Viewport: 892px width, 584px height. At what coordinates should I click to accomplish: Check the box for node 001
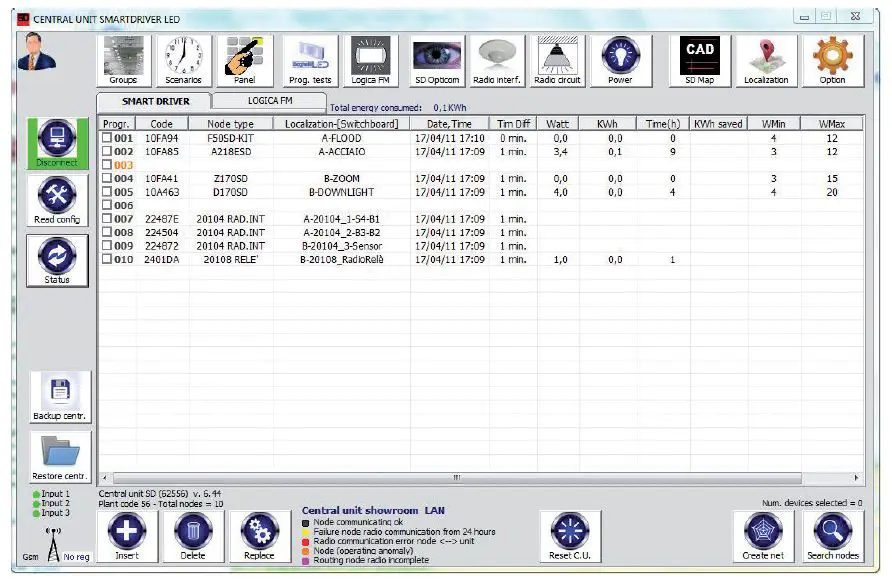click(107, 139)
